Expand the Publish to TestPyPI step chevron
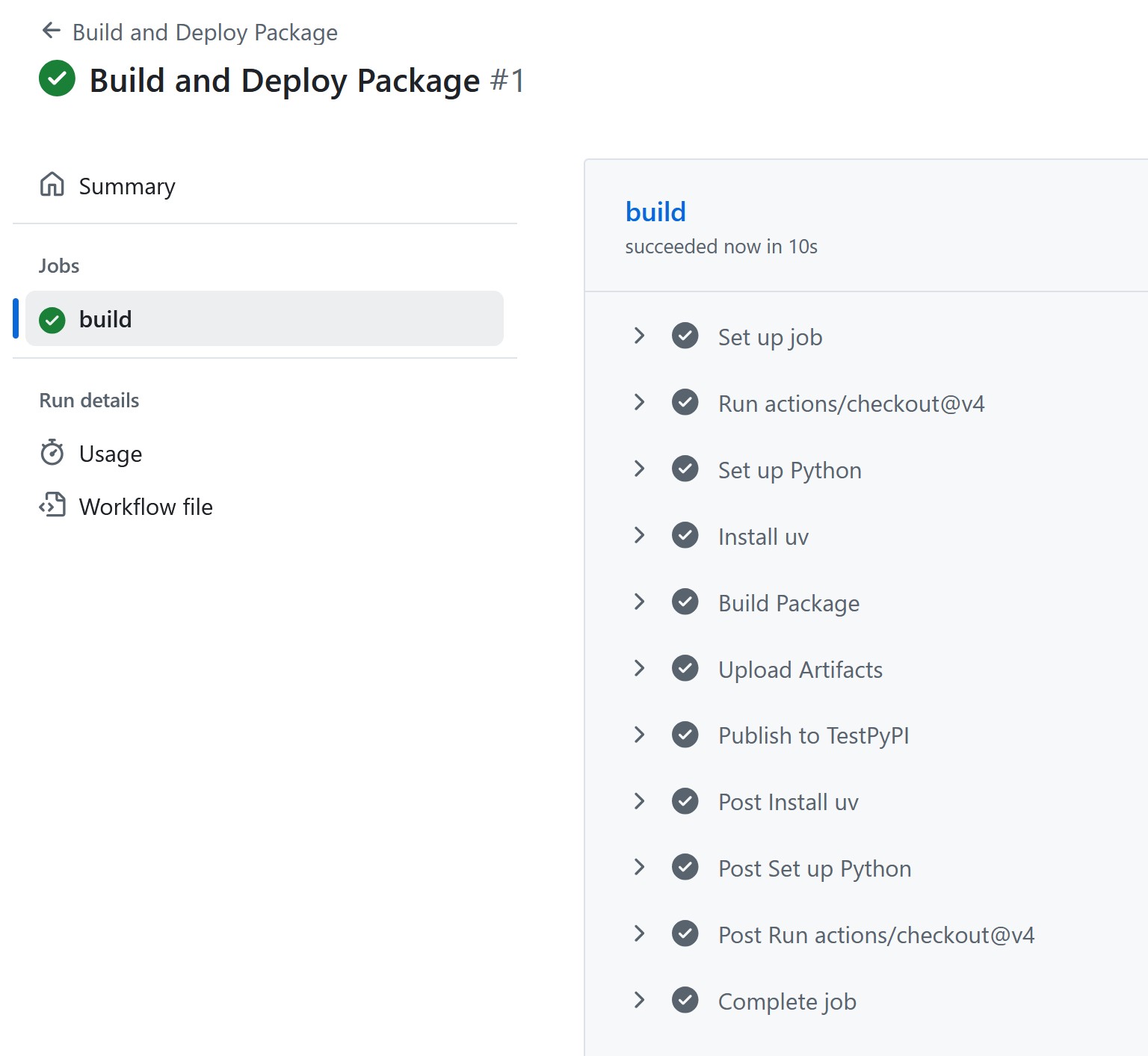1148x1056 pixels. (639, 735)
